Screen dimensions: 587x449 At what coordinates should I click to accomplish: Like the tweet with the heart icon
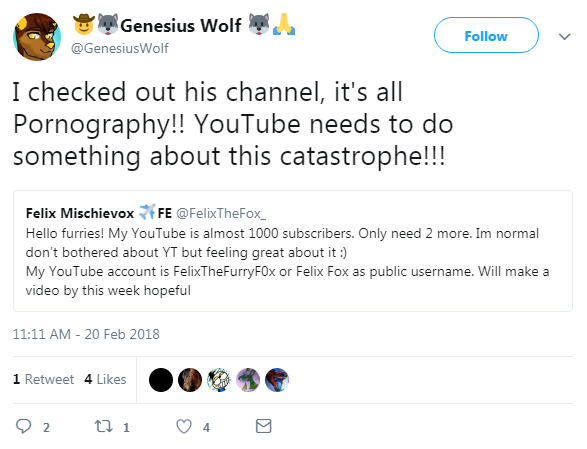[184, 427]
